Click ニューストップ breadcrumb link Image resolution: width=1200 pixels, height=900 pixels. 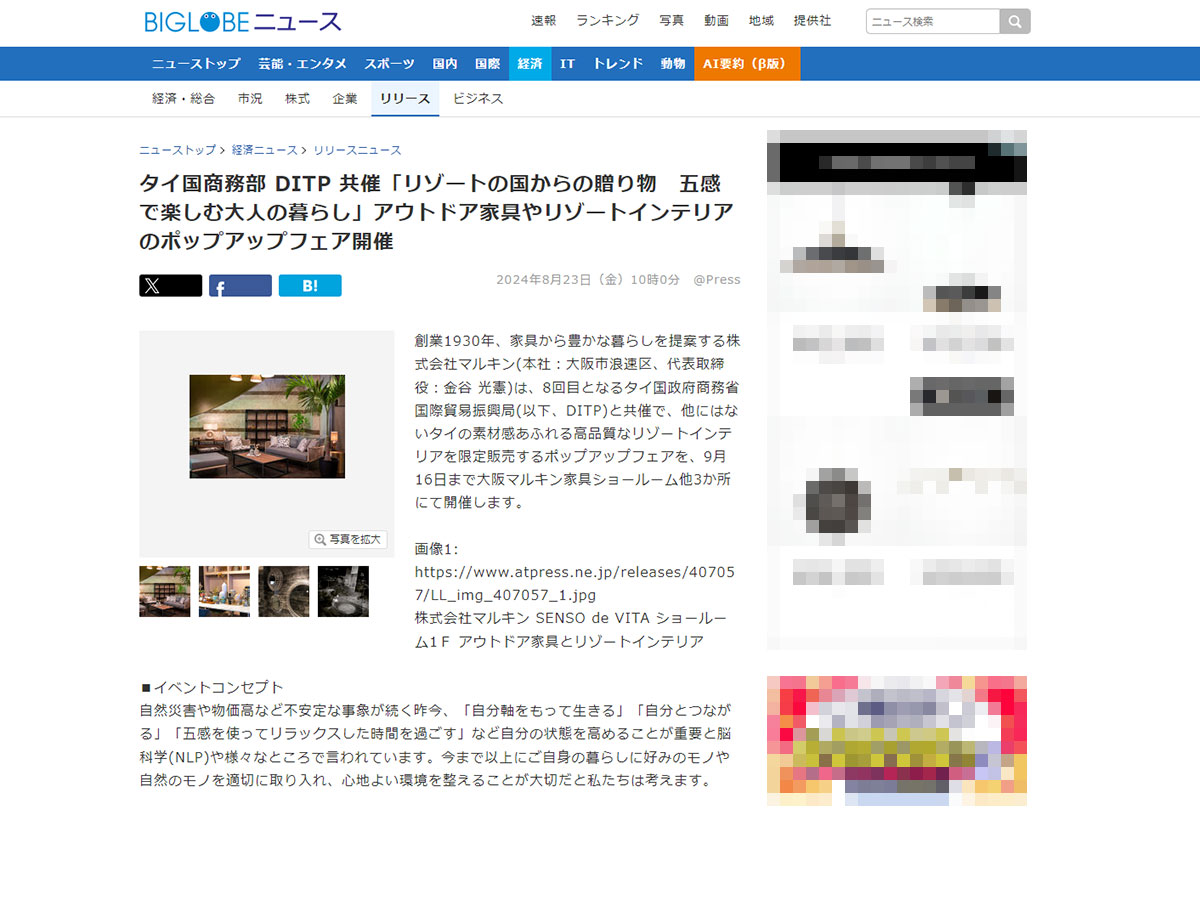[177, 150]
